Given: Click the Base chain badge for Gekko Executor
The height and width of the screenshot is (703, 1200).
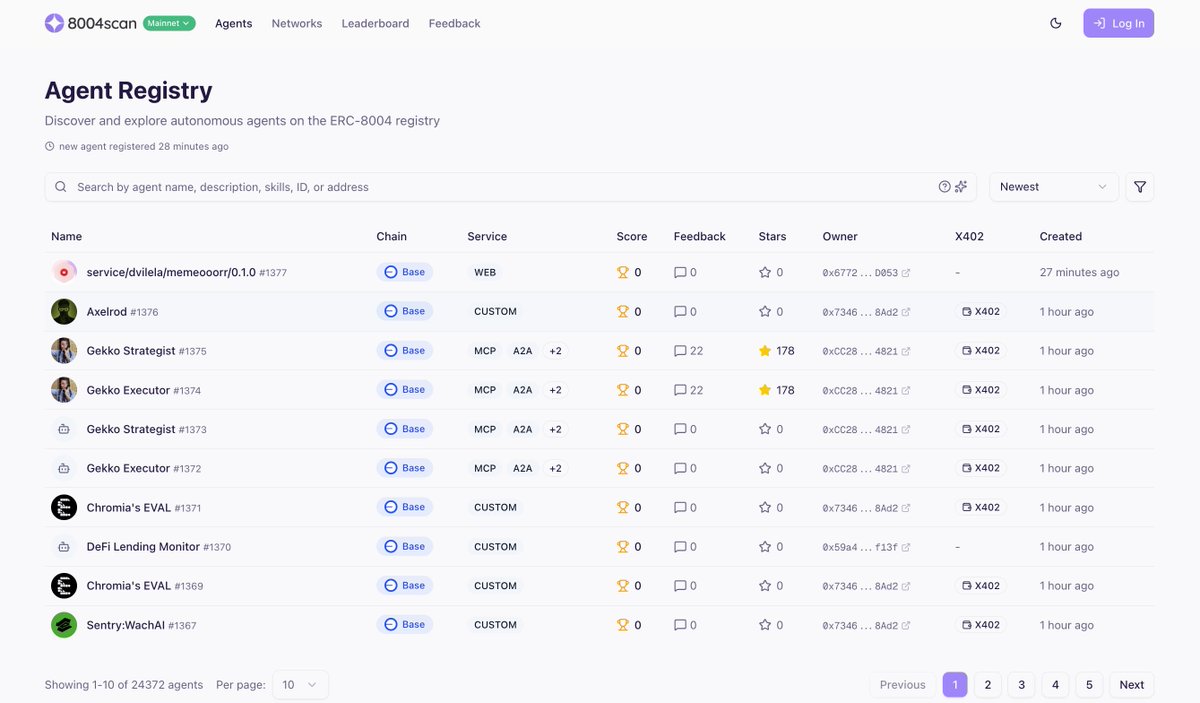Looking at the screenshot, I should coord(404,389).
